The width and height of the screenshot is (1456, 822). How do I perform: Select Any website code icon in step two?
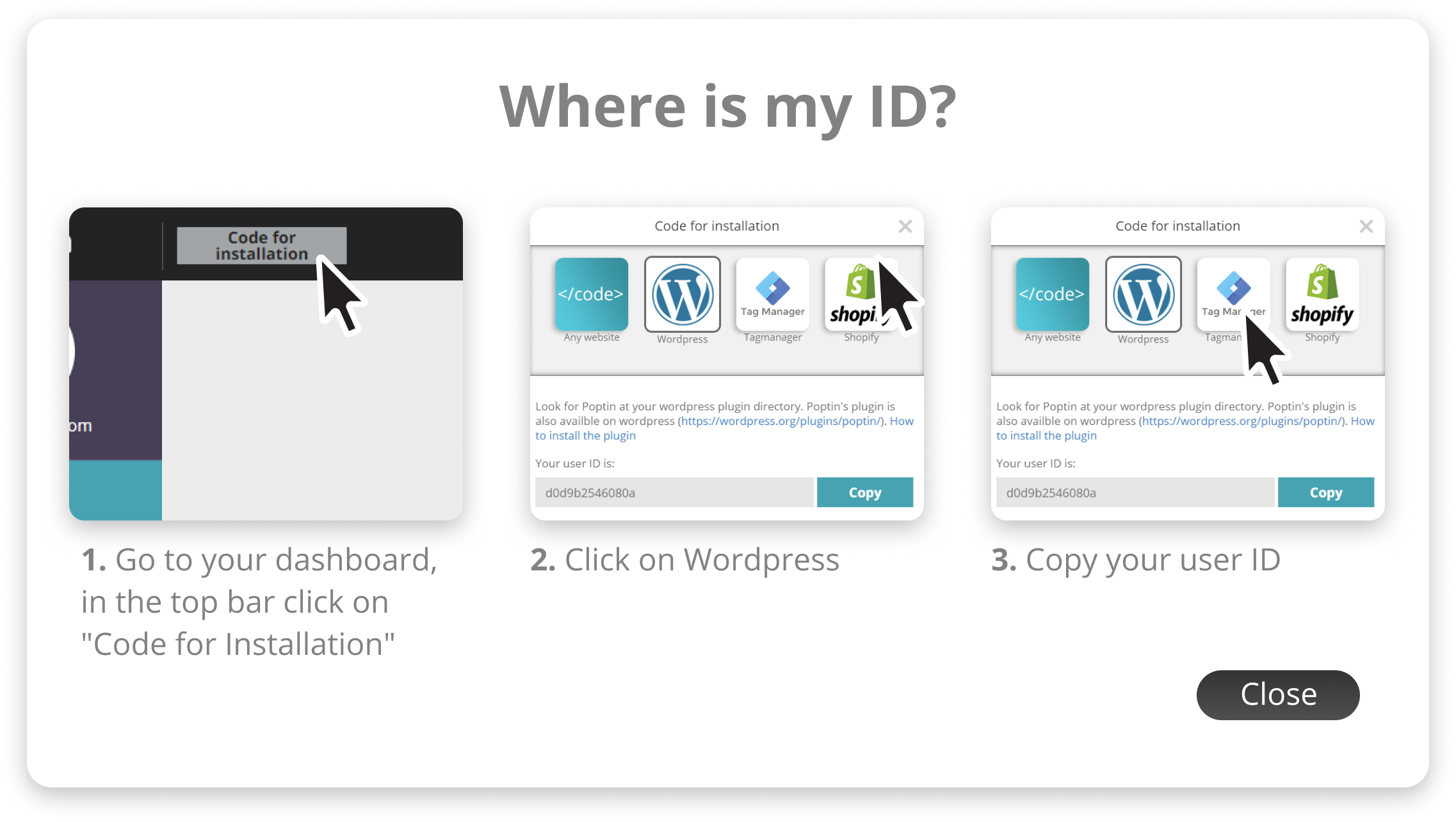(591, 294)
